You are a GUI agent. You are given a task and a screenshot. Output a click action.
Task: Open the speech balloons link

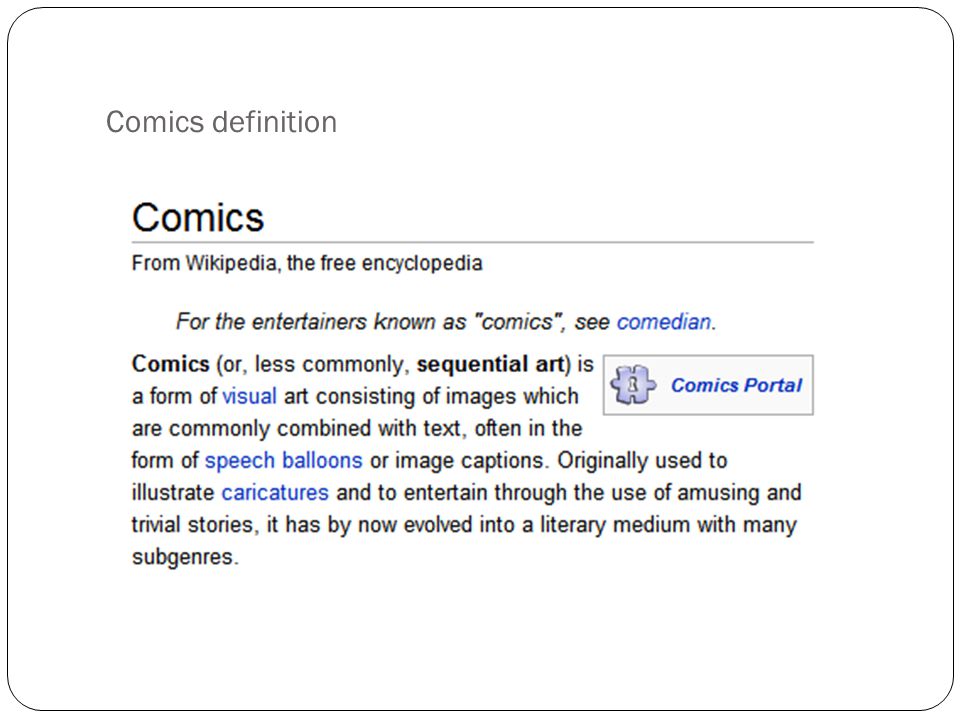tap(283, 460)
